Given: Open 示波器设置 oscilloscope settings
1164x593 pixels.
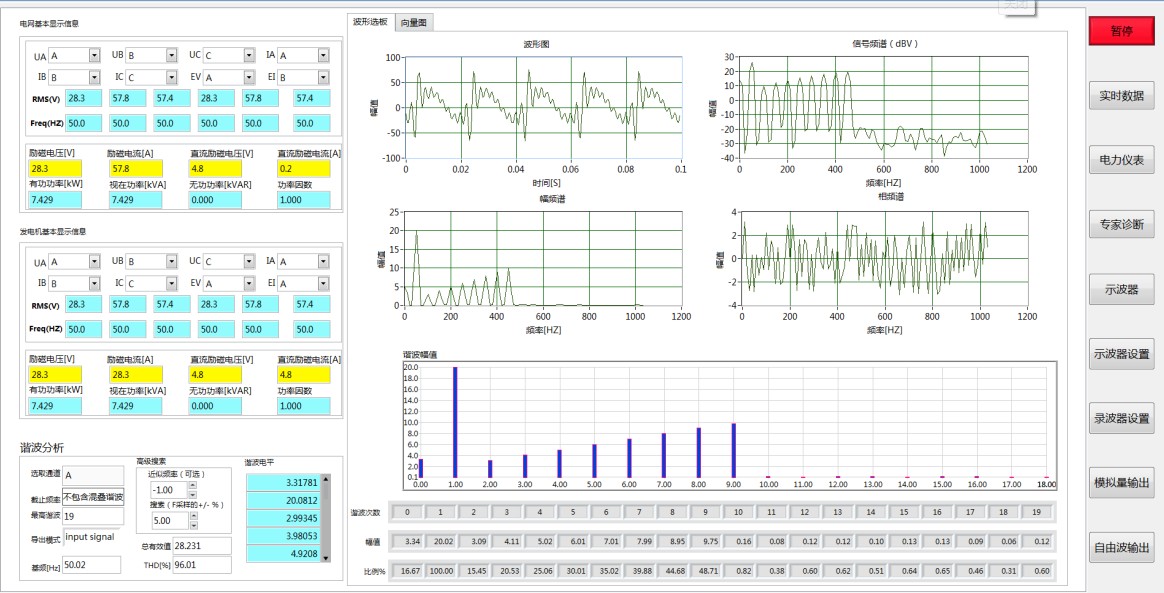Looking at the screenshot, I should pos(1121,354).
